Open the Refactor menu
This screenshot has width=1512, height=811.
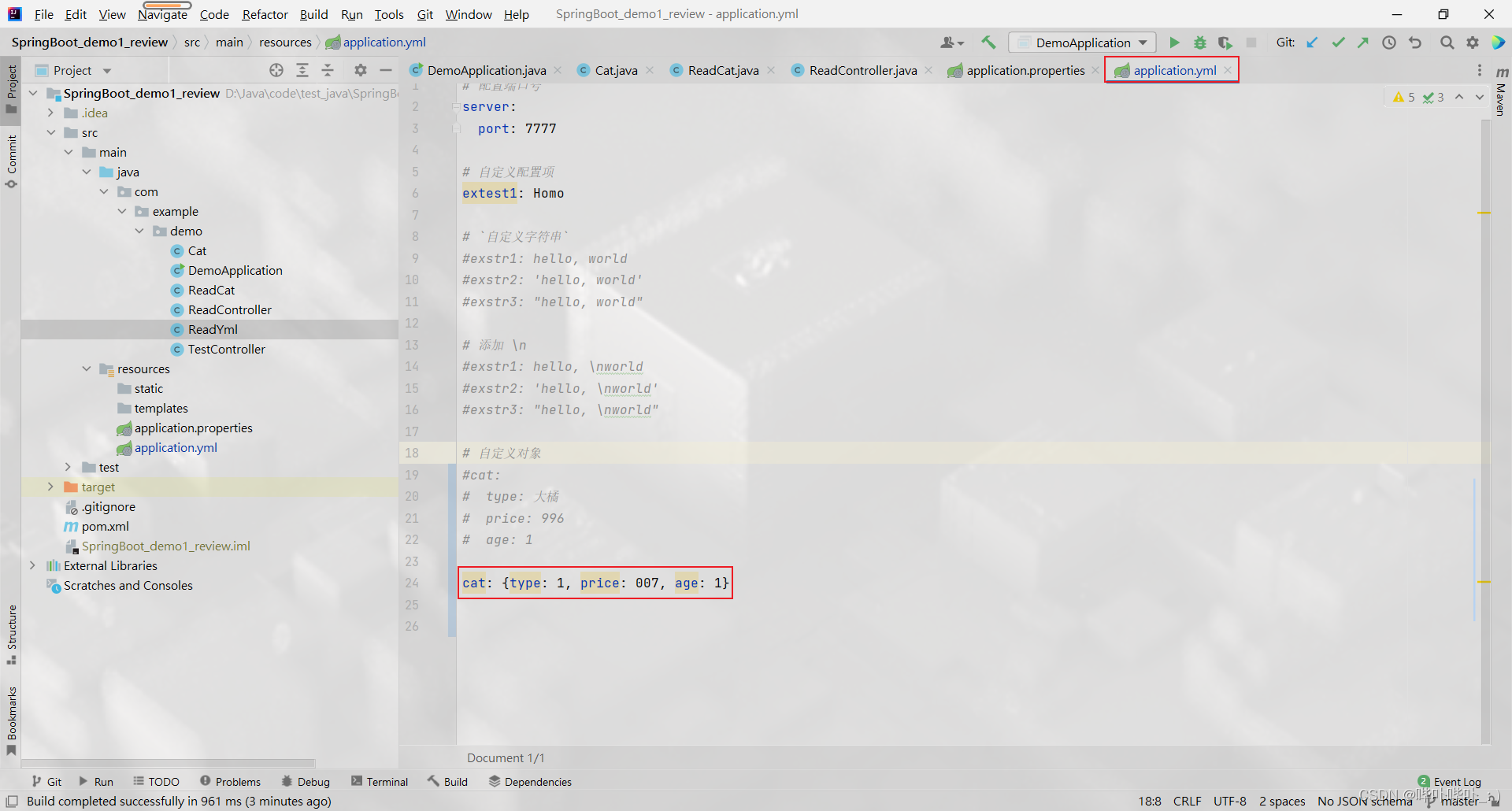[265, 14]
